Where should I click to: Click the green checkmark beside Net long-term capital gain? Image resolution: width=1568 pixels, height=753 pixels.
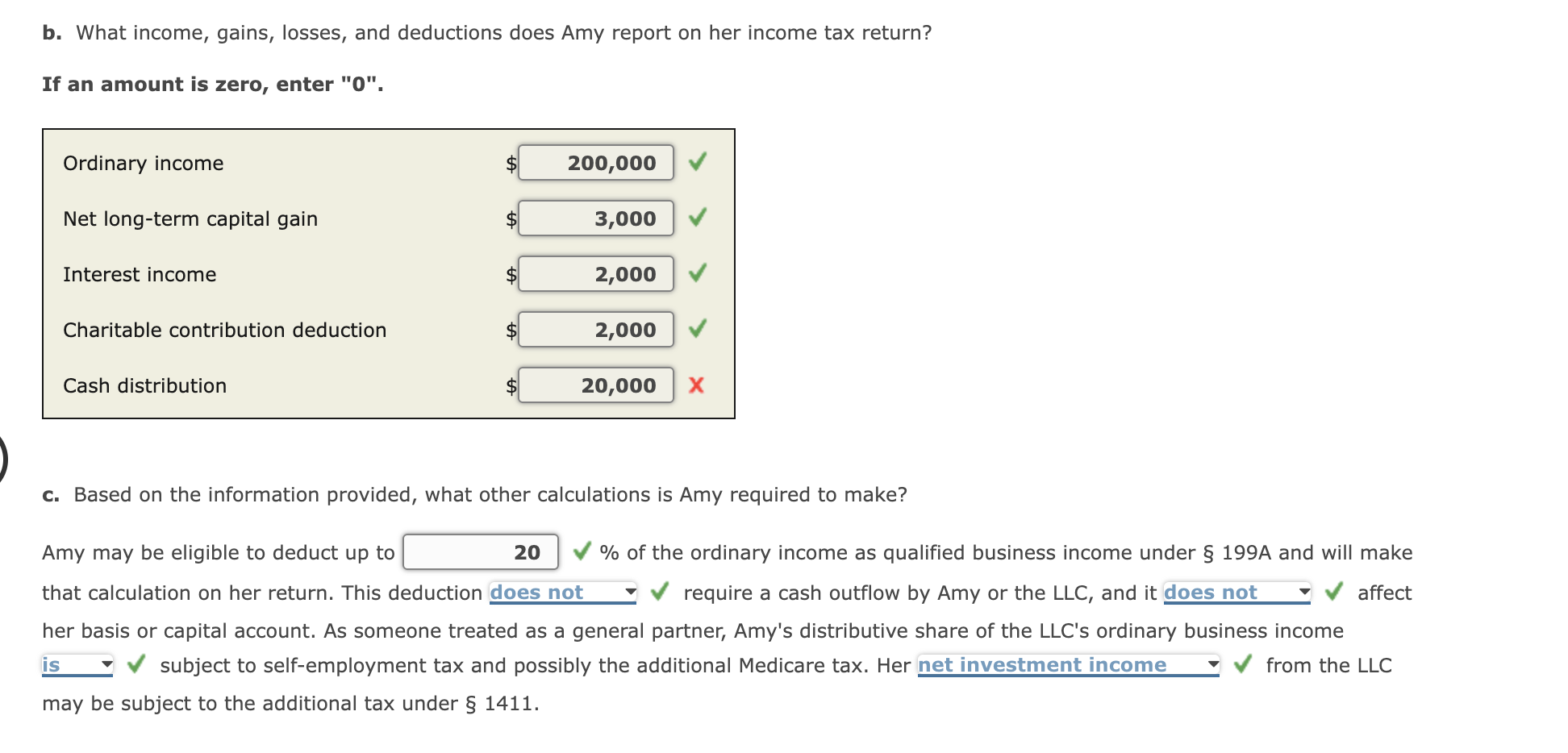pyautogui.click(x=699, y=218)
